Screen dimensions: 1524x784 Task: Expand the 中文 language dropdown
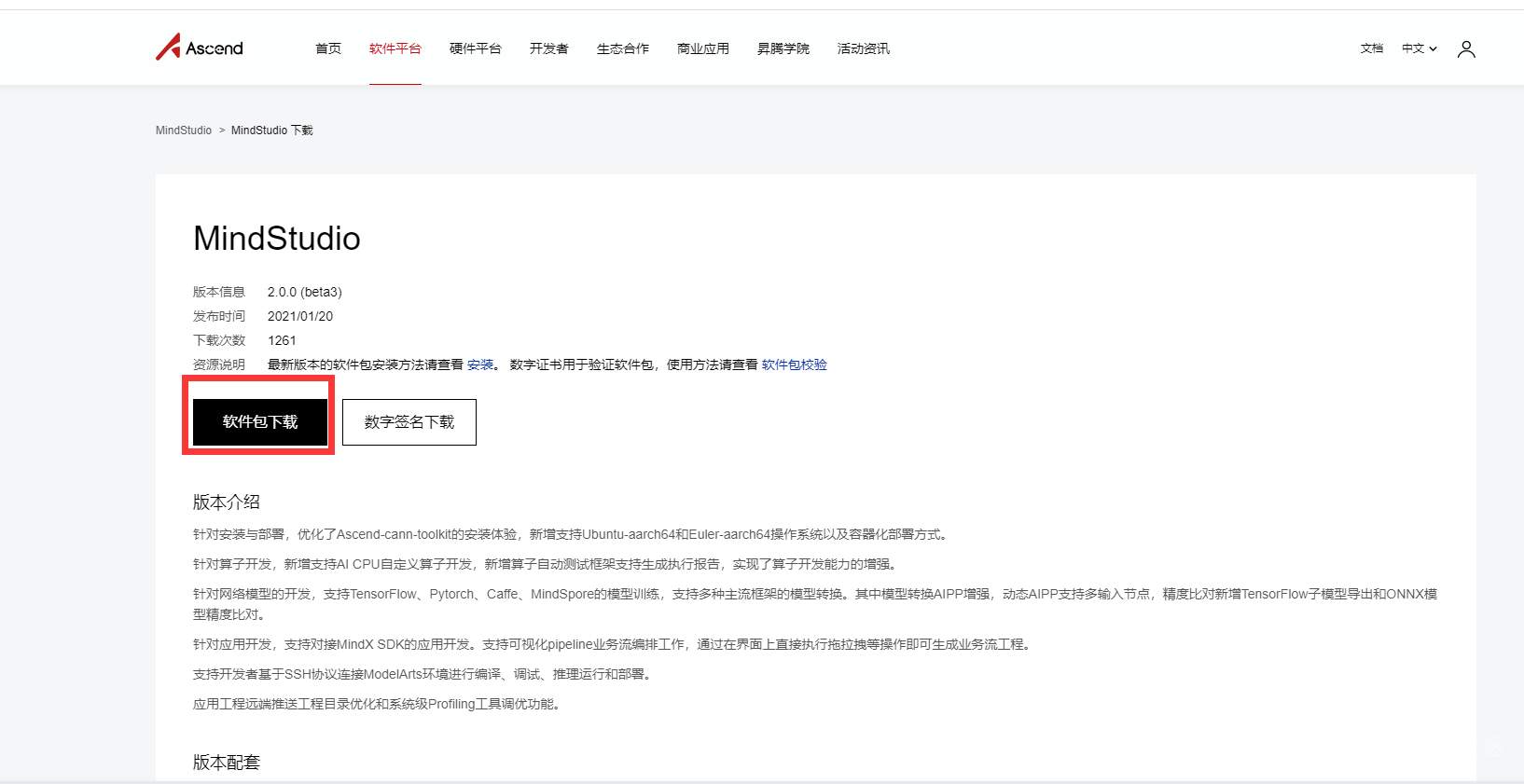(1420, 48)
